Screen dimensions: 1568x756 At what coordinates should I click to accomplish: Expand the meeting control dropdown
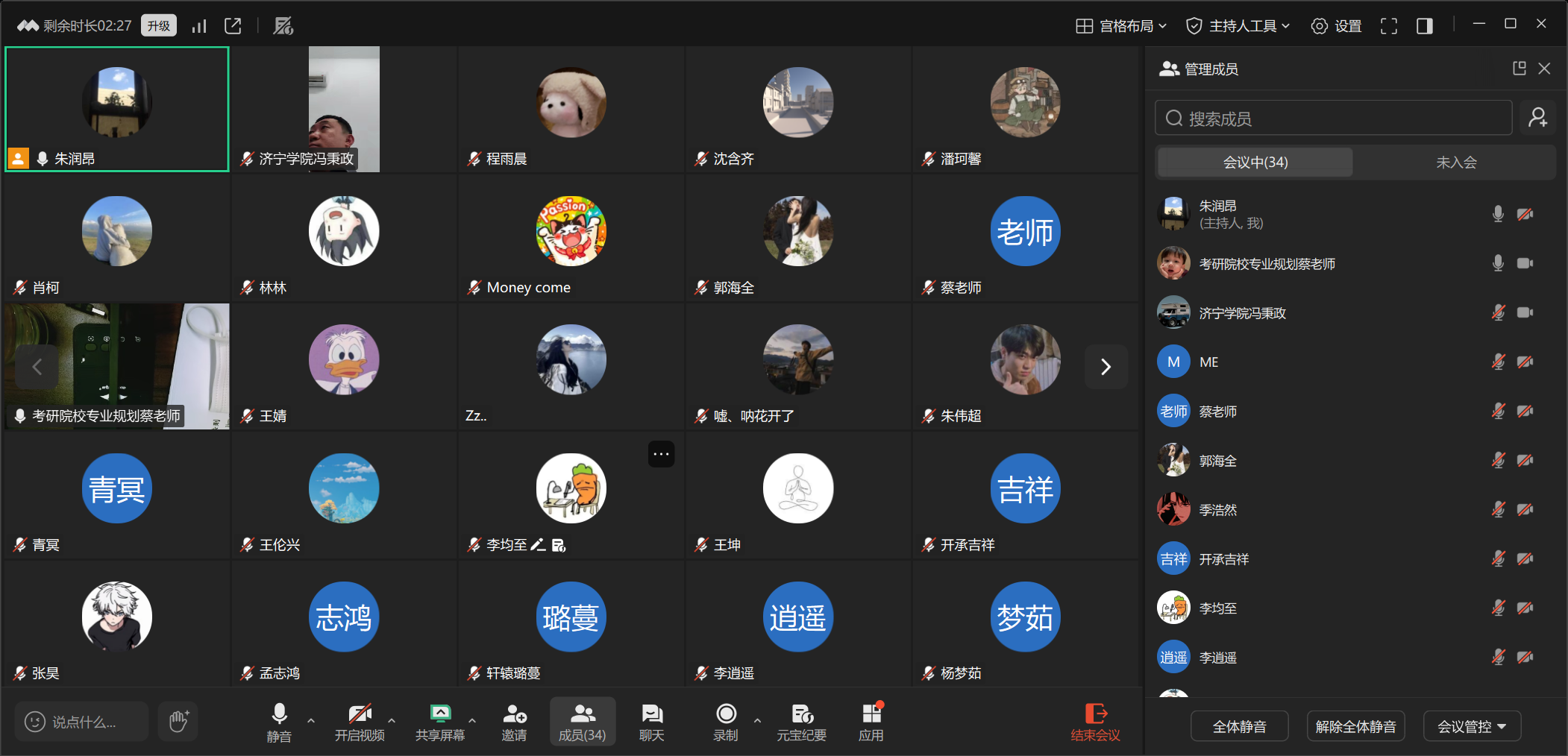[1471, 726]
